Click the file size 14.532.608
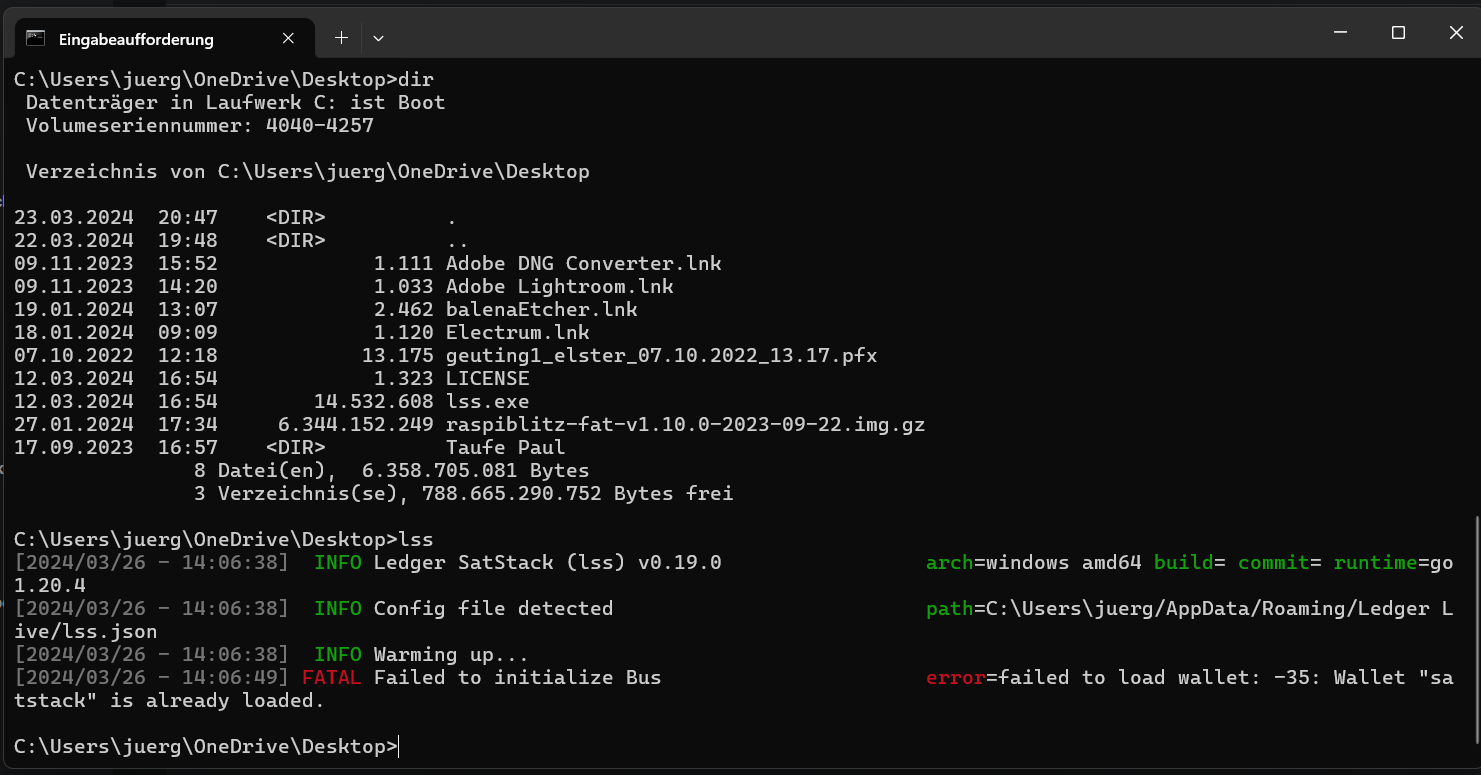 click(374, 402)
